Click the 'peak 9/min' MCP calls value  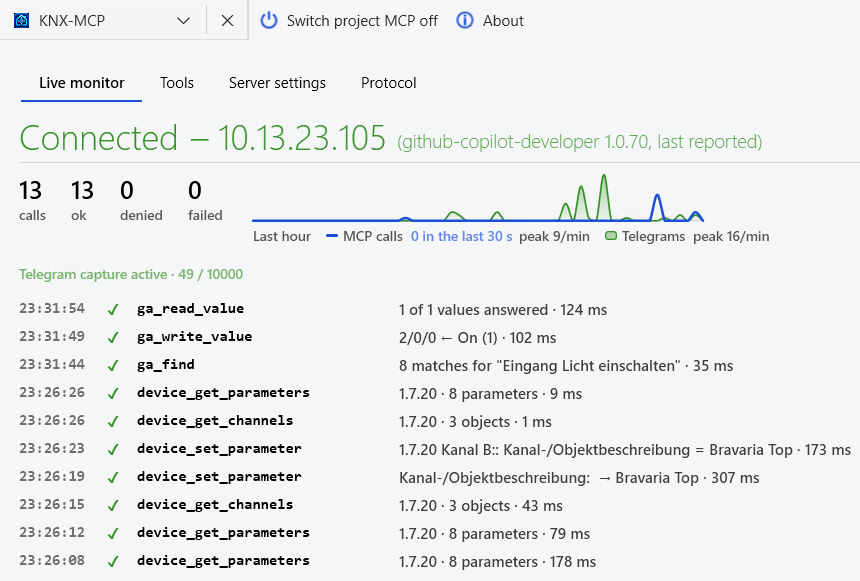(x=555, y=236)
